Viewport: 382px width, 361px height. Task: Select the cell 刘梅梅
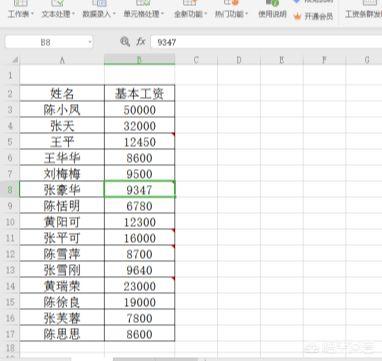[62, 173]
